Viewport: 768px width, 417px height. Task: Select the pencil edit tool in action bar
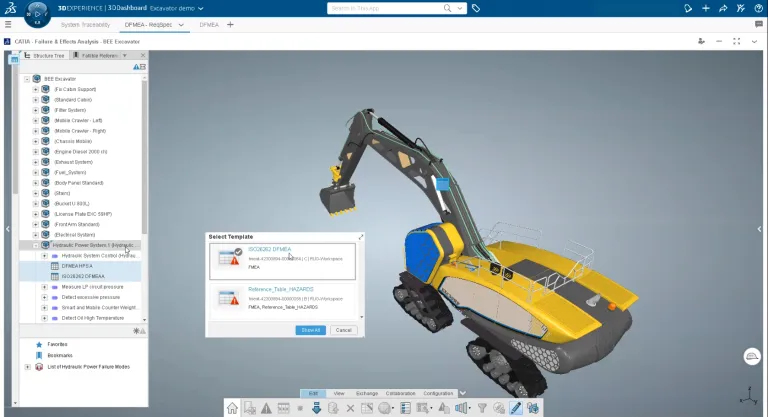[516, 408]
